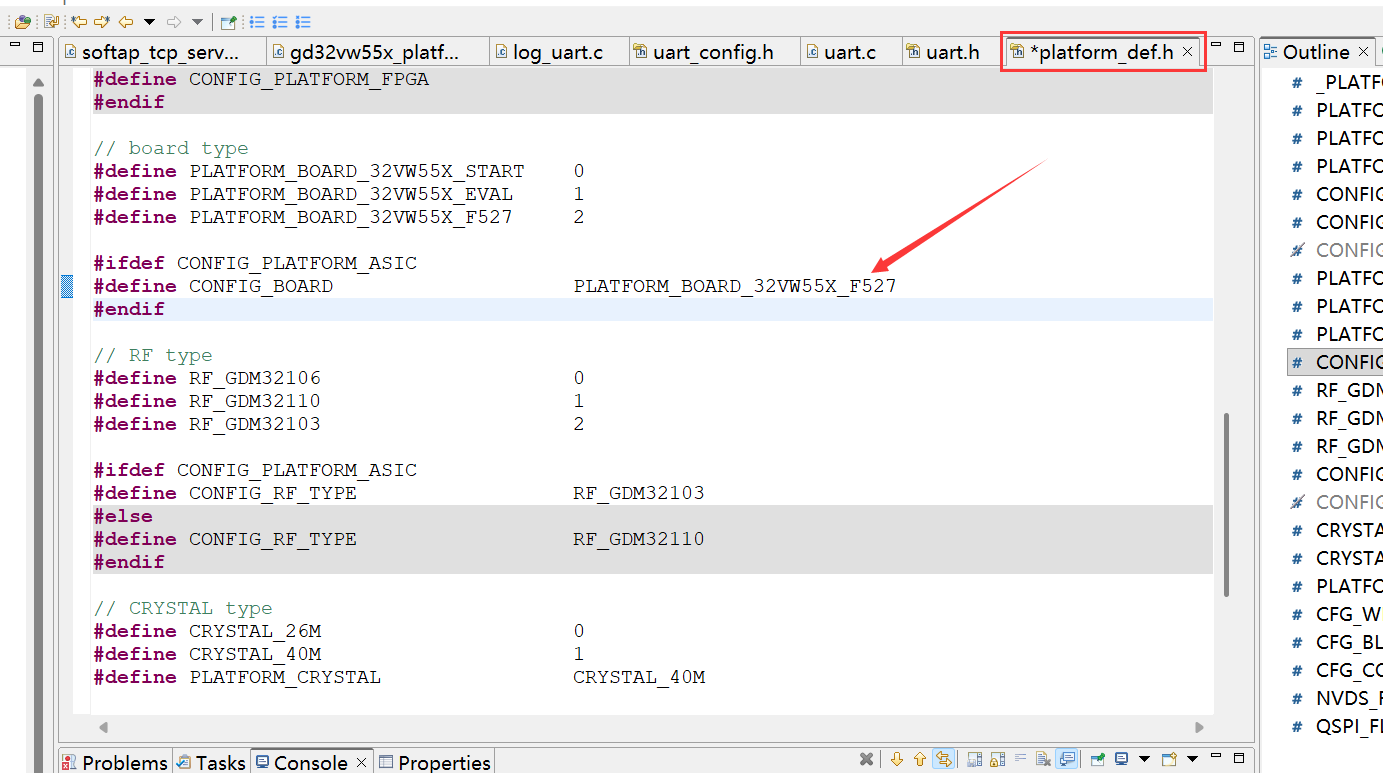1383x773 pixels.
Task: Click the editor horizontal scroll right arrow
Action: (x=1199, y=727)
